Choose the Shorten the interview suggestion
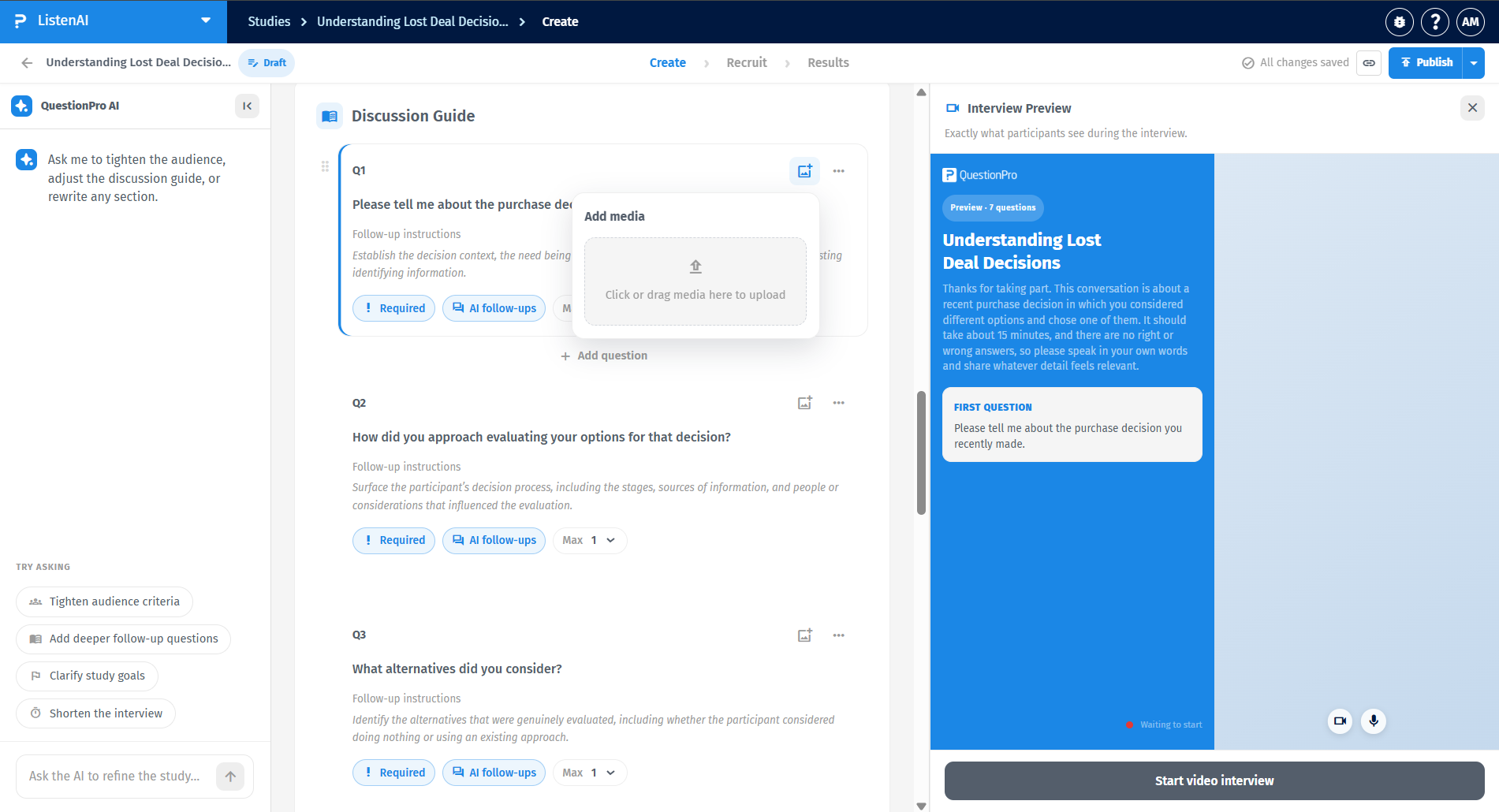 pos(95,713)
